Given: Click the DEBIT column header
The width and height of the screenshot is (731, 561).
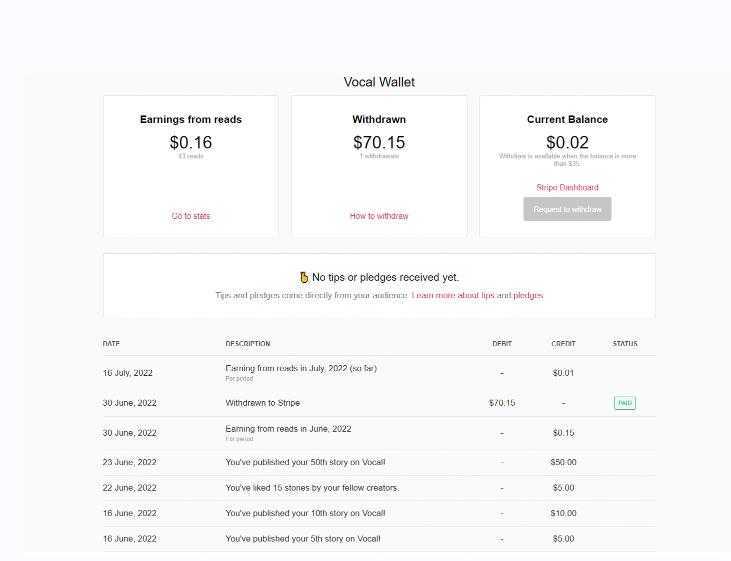Looking at the screenshot, I should (502, 344).
